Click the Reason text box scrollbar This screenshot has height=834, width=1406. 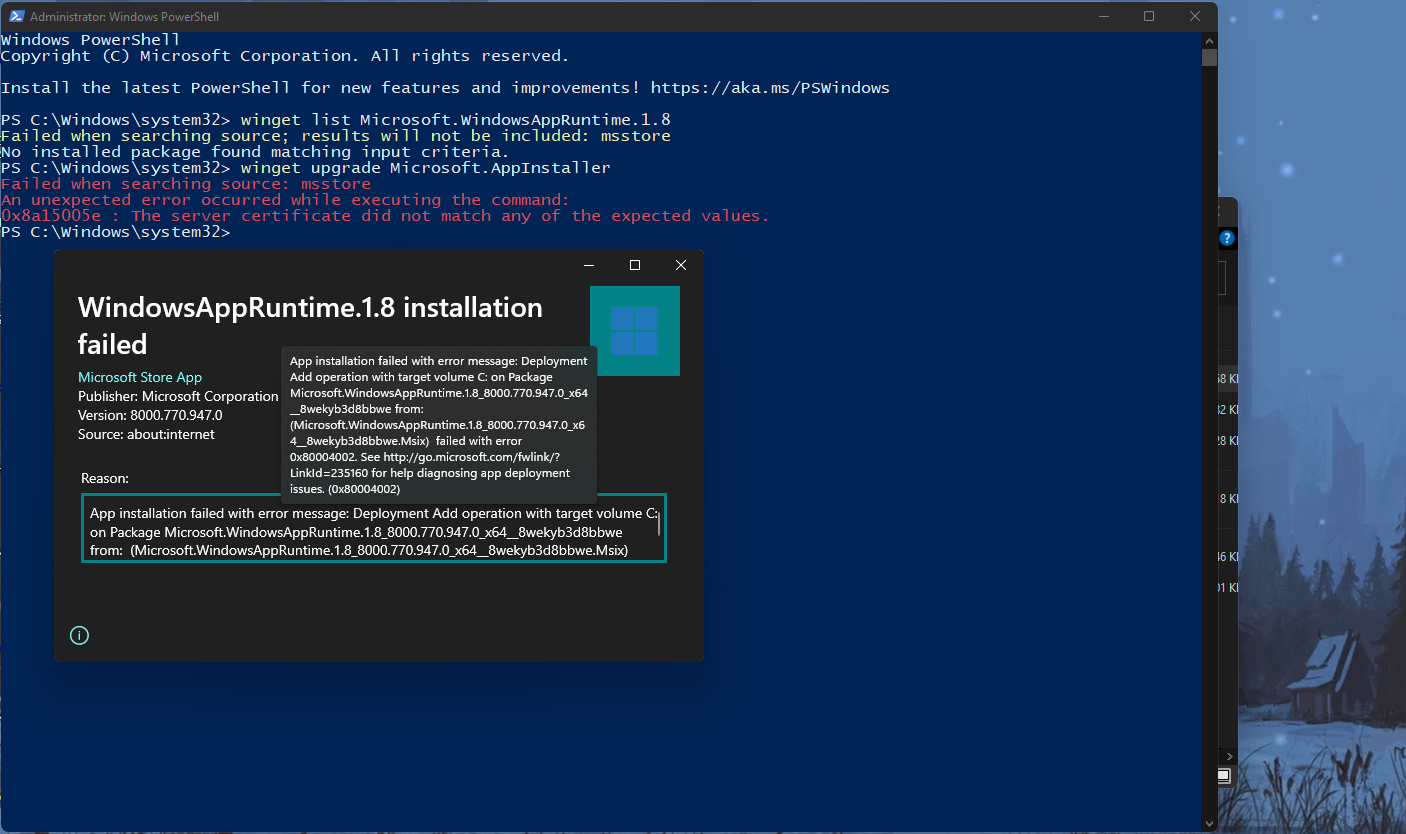(659, 528)
